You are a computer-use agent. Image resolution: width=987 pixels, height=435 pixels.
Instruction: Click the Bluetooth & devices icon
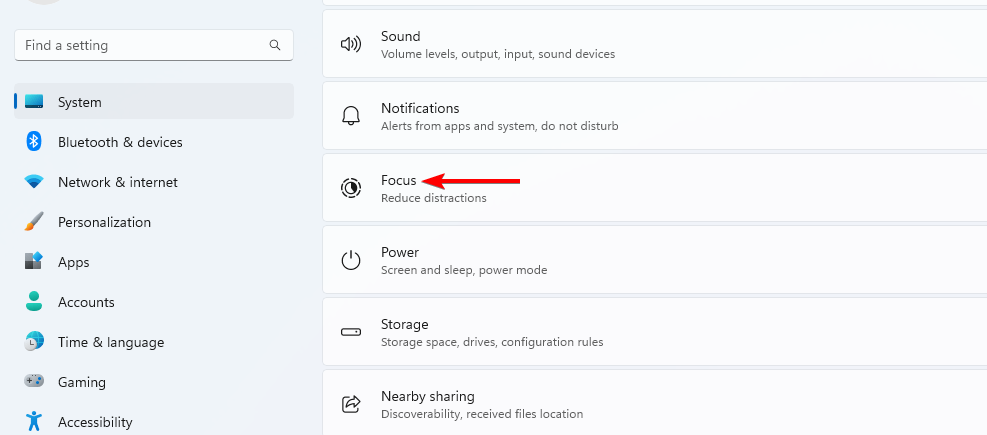click(x=34, y=142)
